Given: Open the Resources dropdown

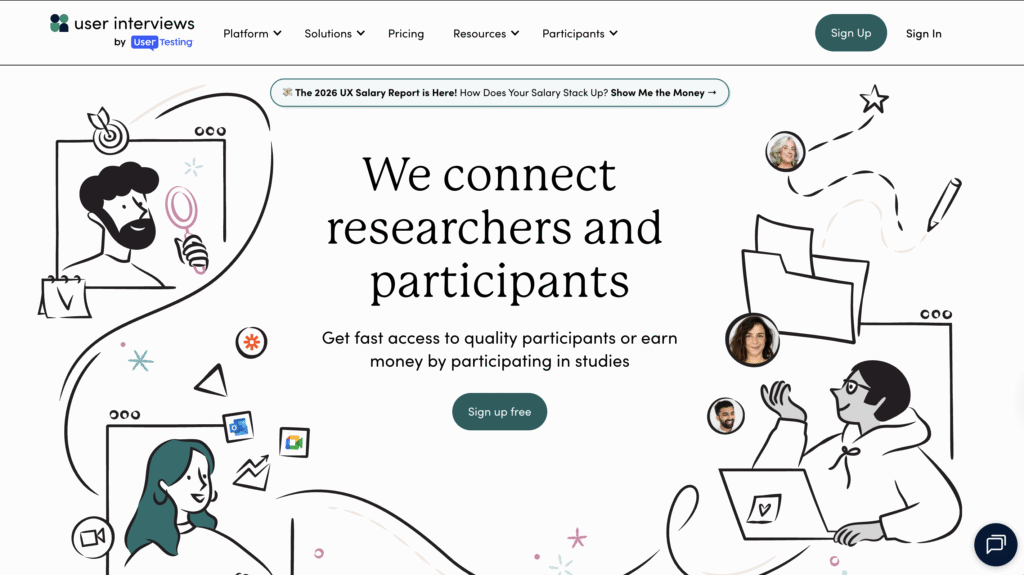Looking at the screenshot, I should pos(486,33).
